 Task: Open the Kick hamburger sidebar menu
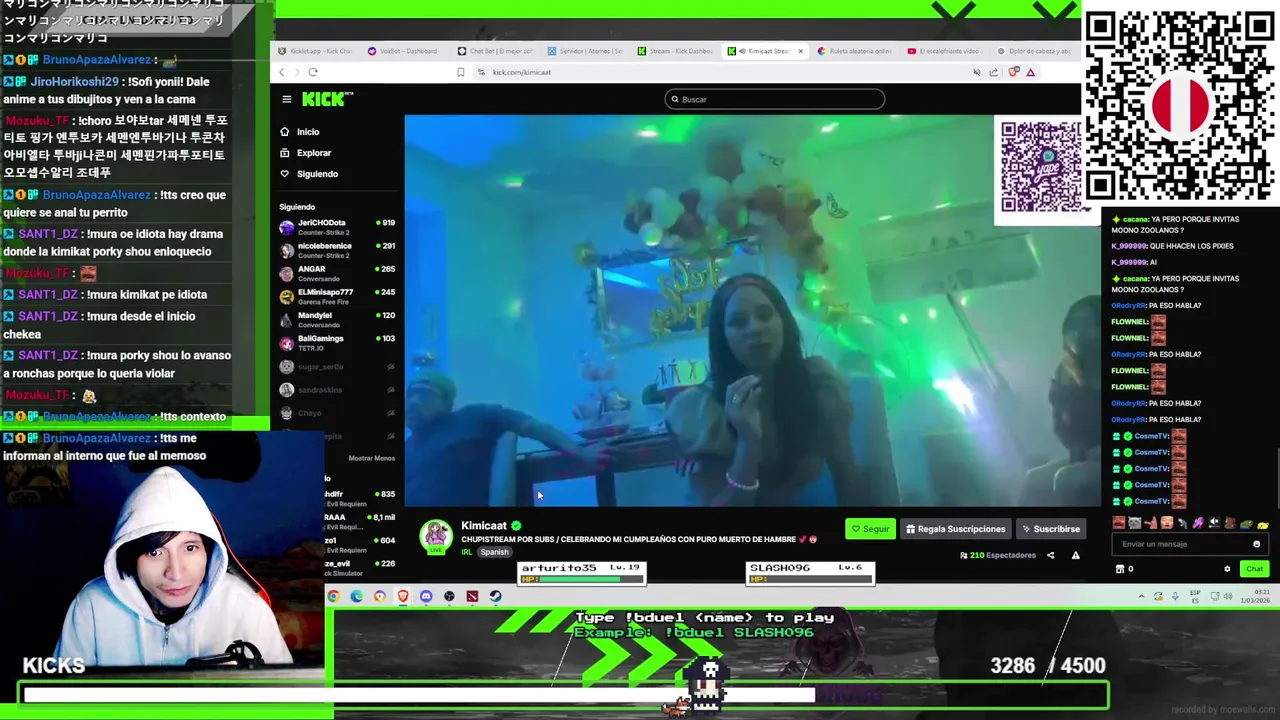pyautogui.click(x=286, y=99)
